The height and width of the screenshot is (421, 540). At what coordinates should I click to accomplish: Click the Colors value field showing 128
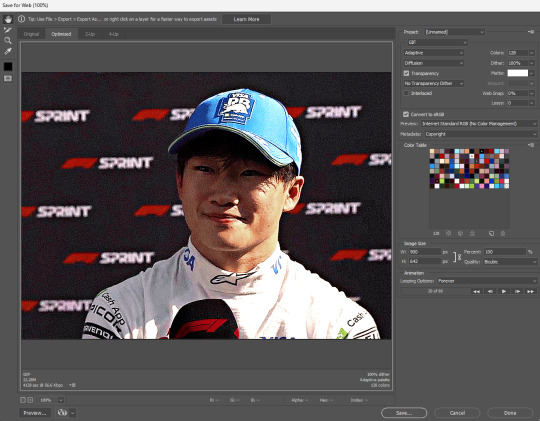tap(518, 53)
